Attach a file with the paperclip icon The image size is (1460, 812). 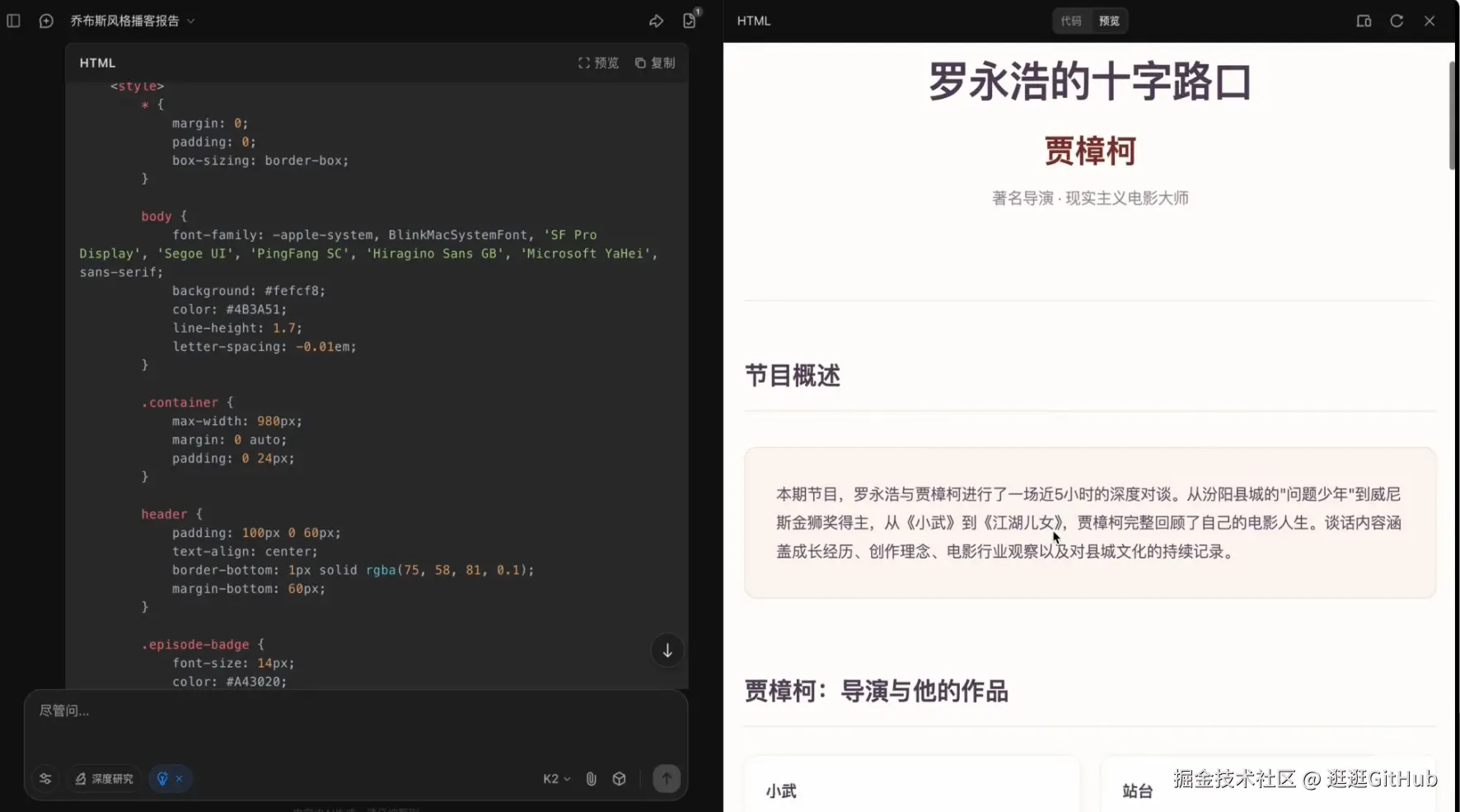pos(591,778)
